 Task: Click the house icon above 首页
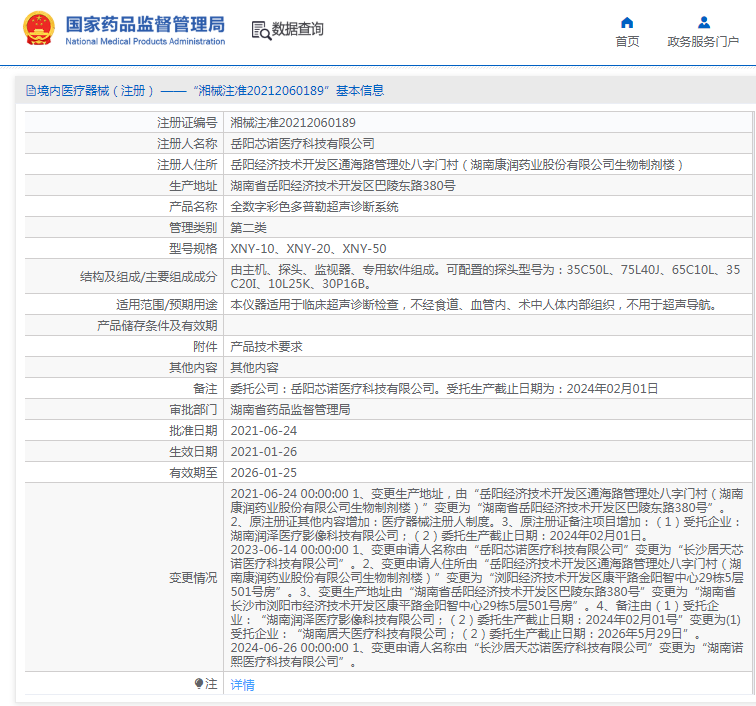coord(627,22)
